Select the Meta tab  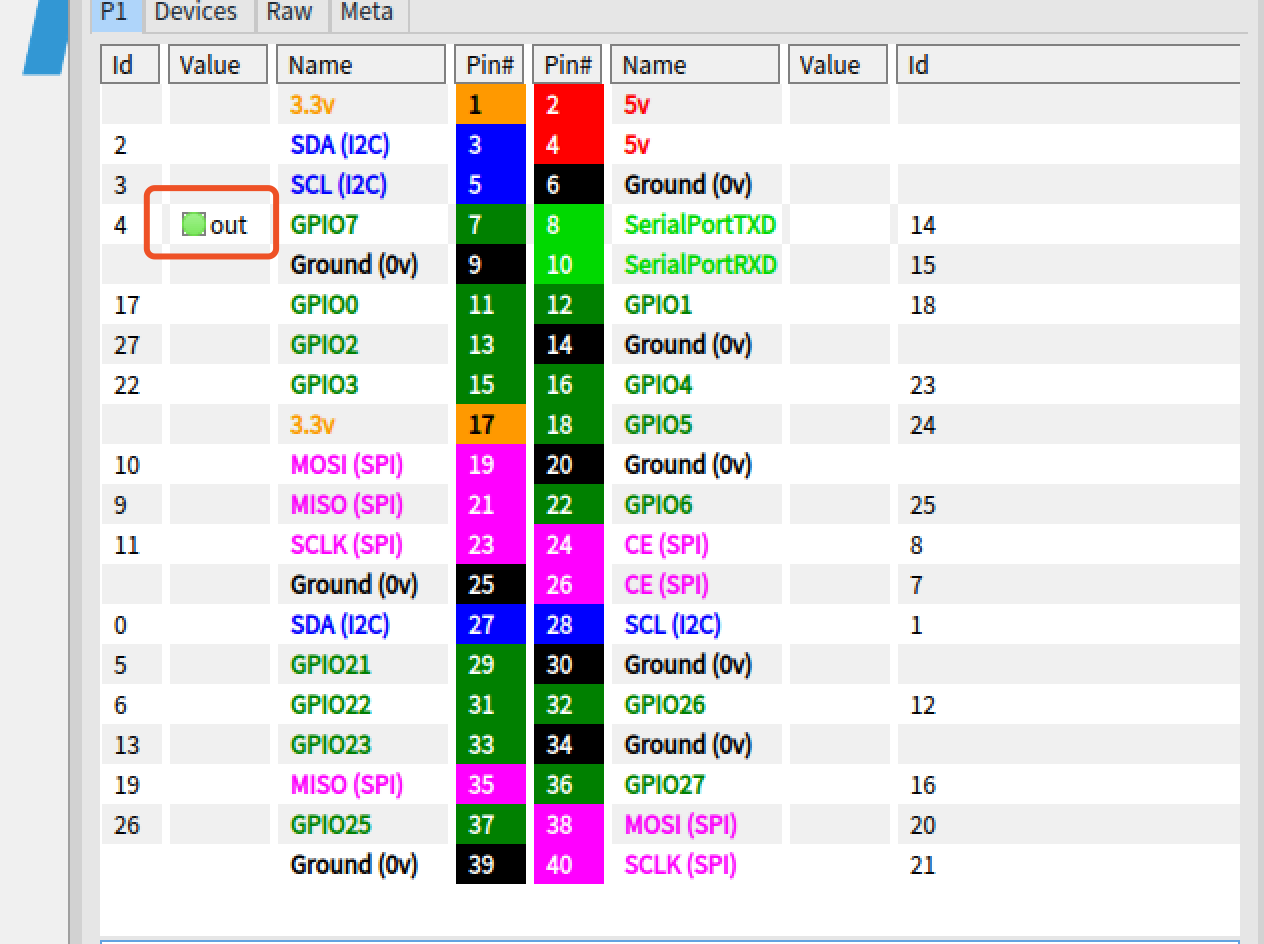click(367, 12)
